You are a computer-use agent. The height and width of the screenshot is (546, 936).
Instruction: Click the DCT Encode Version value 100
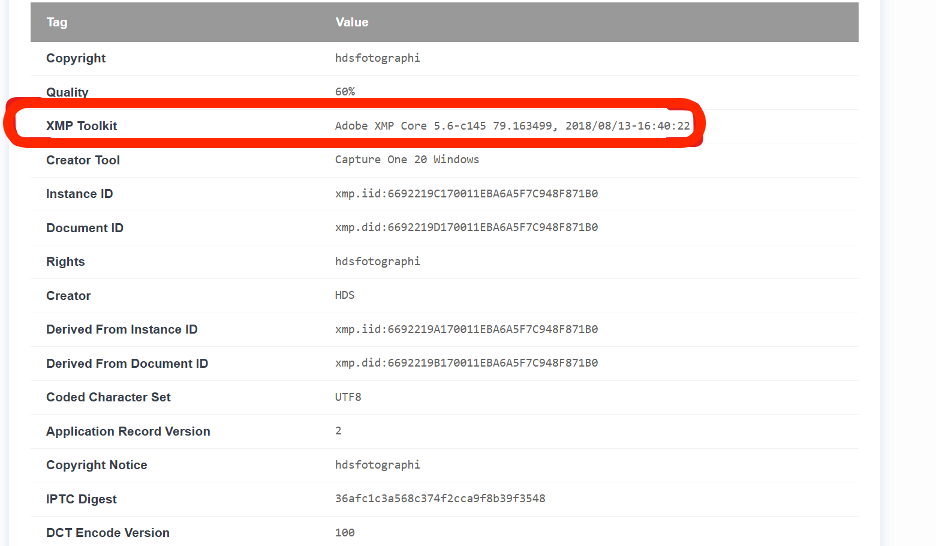coord(345,533)
